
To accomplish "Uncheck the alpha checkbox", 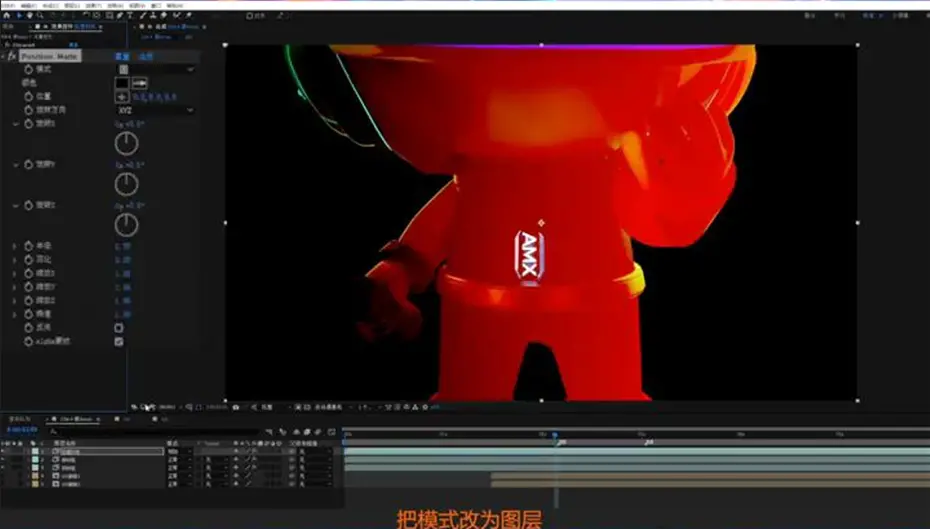I will tap(119, 342).
